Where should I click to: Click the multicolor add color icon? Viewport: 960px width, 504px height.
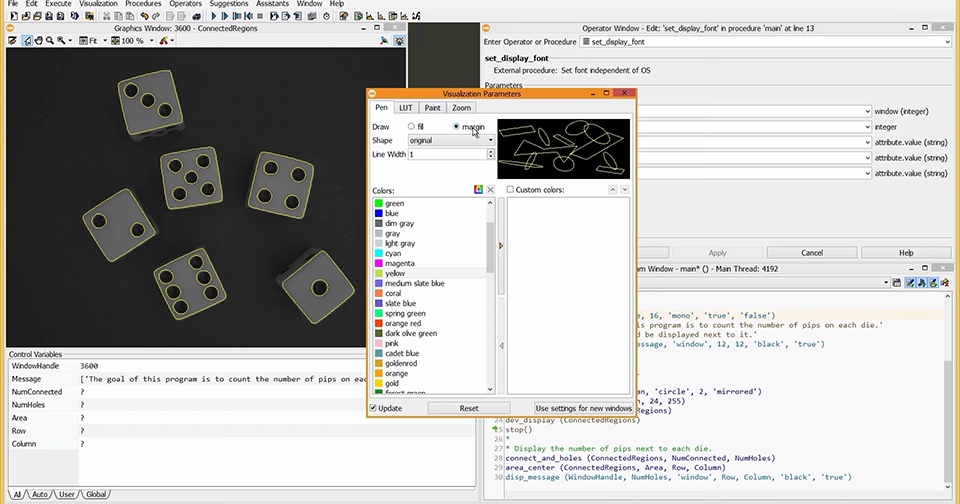coord(478,190)
